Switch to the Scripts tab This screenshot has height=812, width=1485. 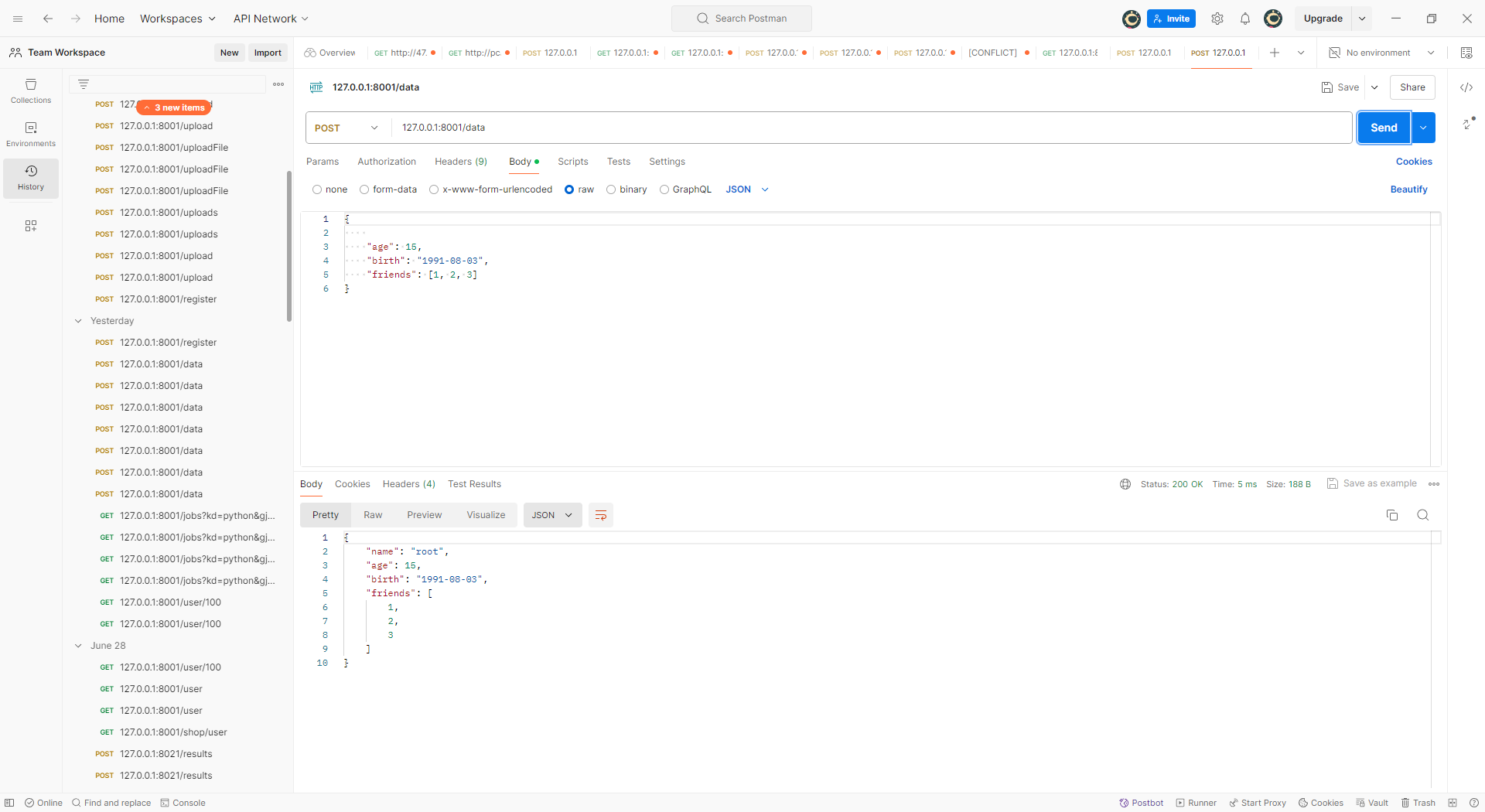pos(573,162)
